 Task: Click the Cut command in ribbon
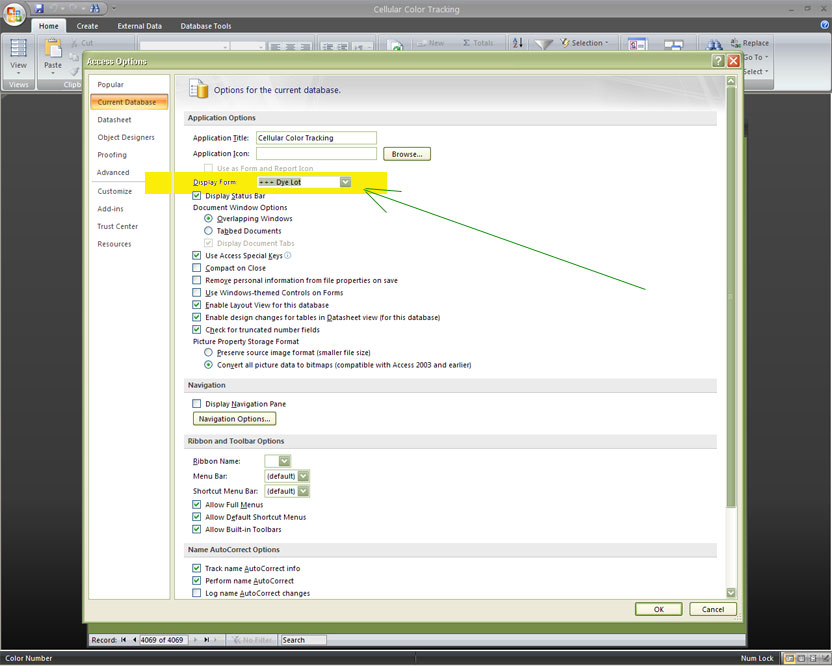point(82,43)
